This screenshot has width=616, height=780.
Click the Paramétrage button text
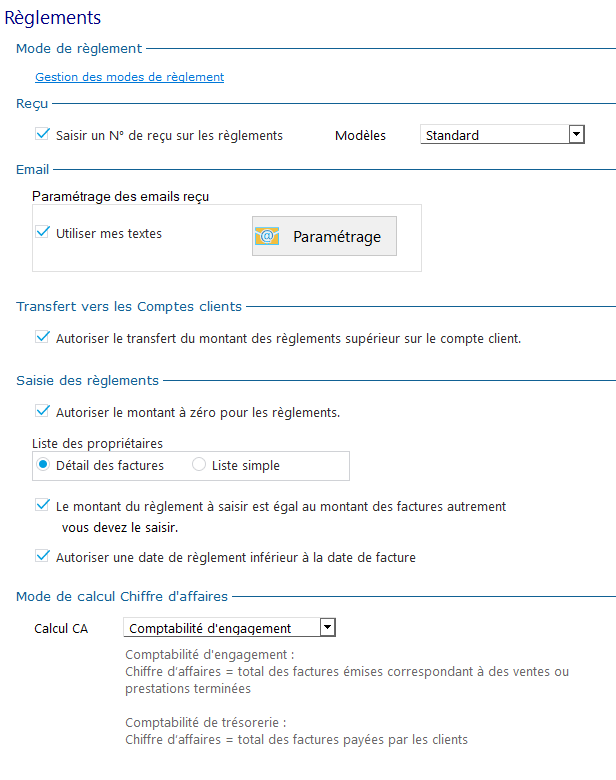click(x=337, y=237)
